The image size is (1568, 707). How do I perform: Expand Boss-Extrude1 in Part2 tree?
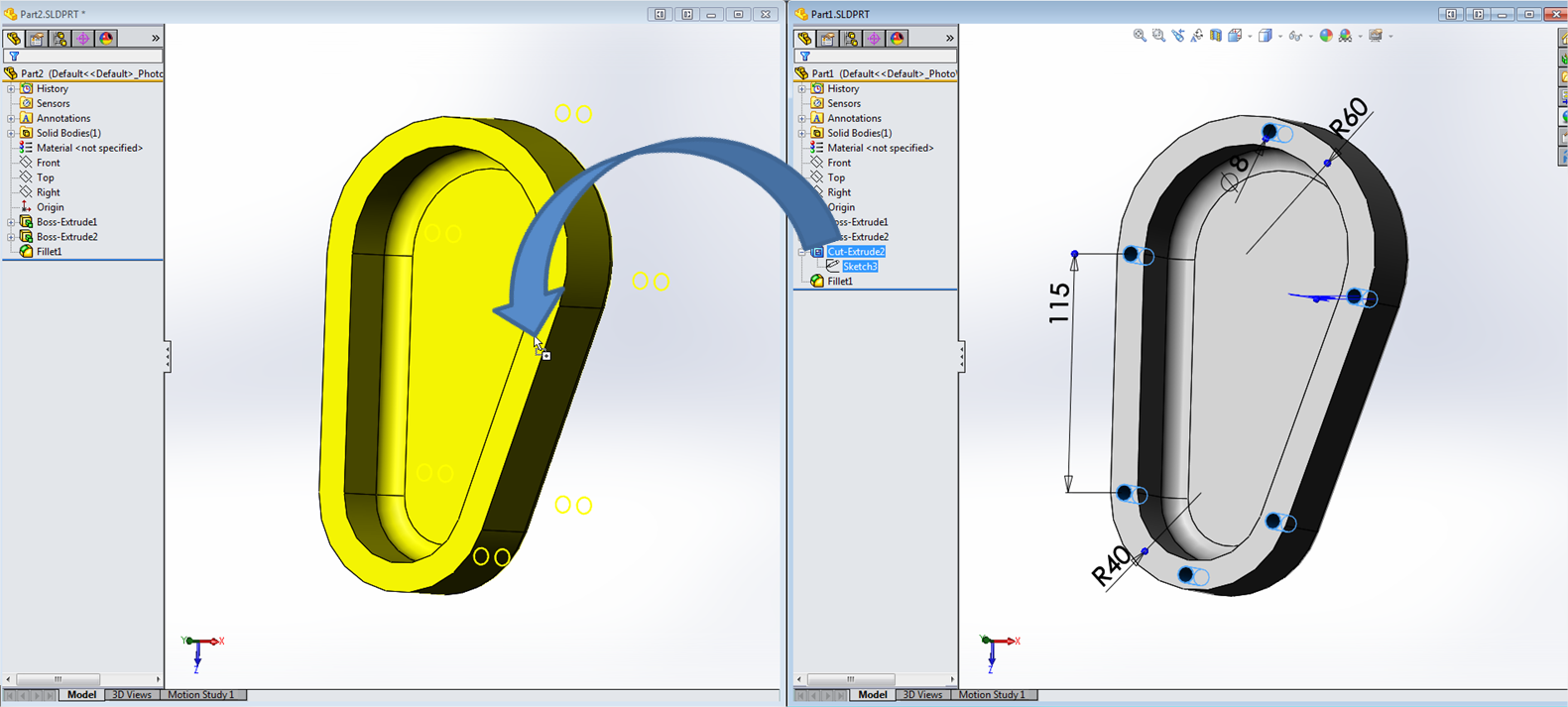[x=11, y=222]
